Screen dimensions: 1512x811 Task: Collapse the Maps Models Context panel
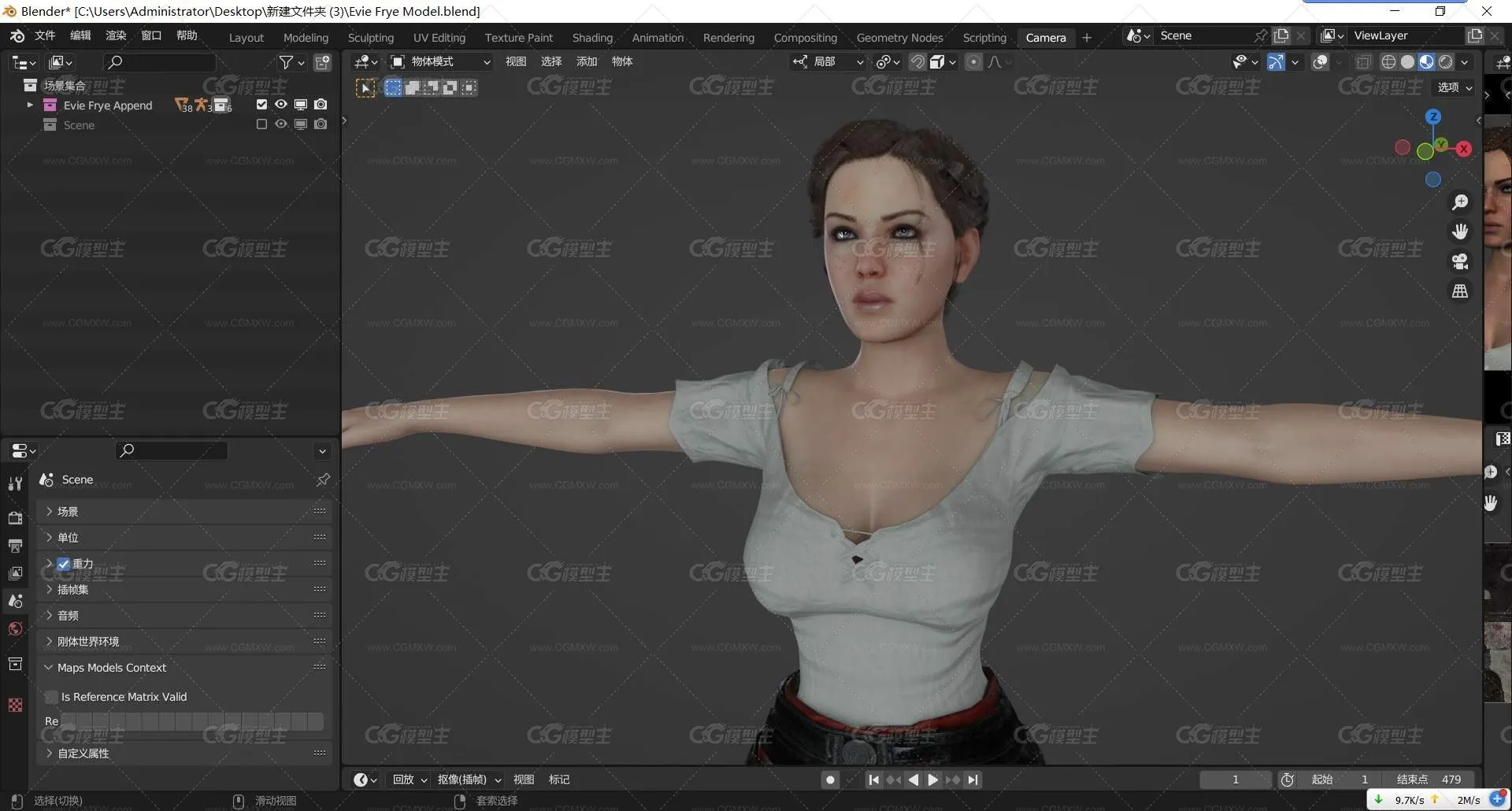(x=184, y=668)
